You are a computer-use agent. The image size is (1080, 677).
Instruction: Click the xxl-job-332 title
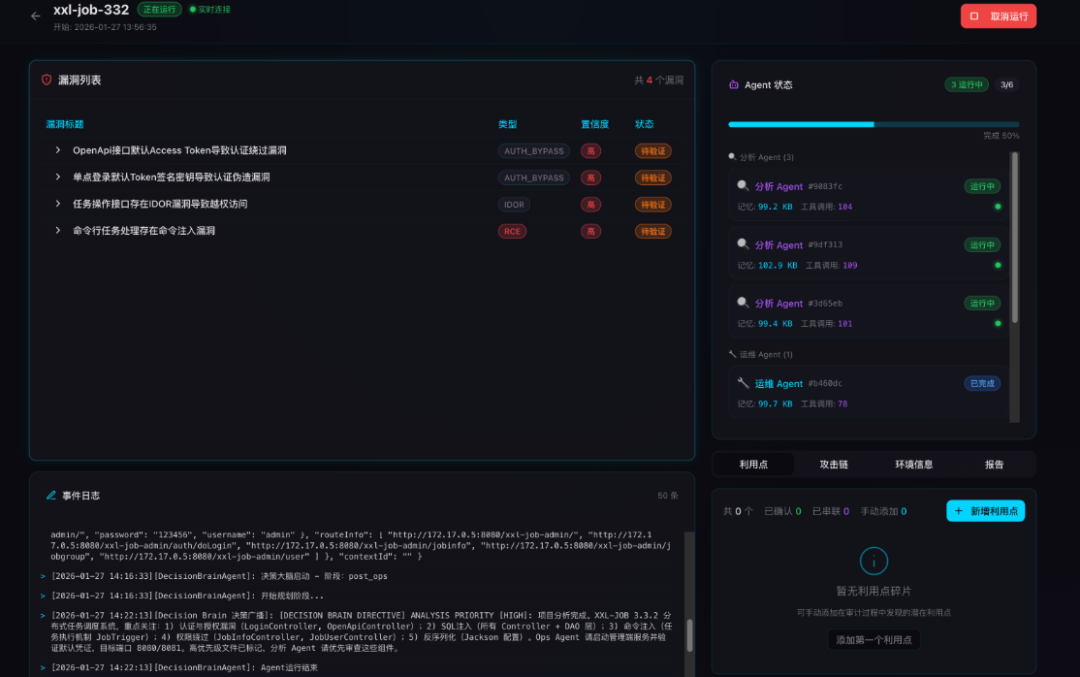tap(91, 10)
